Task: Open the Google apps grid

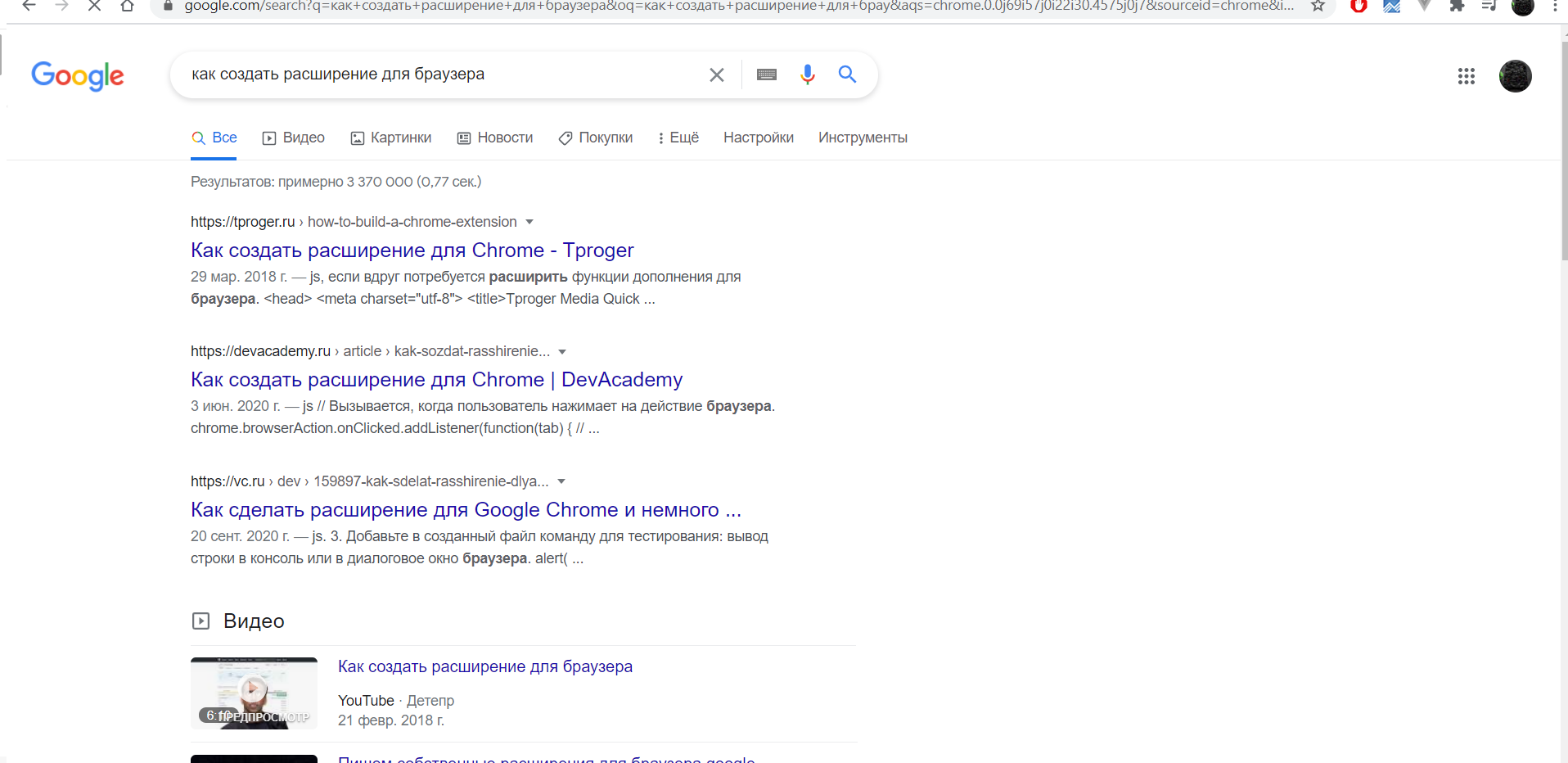Action: coord(1467,76)
